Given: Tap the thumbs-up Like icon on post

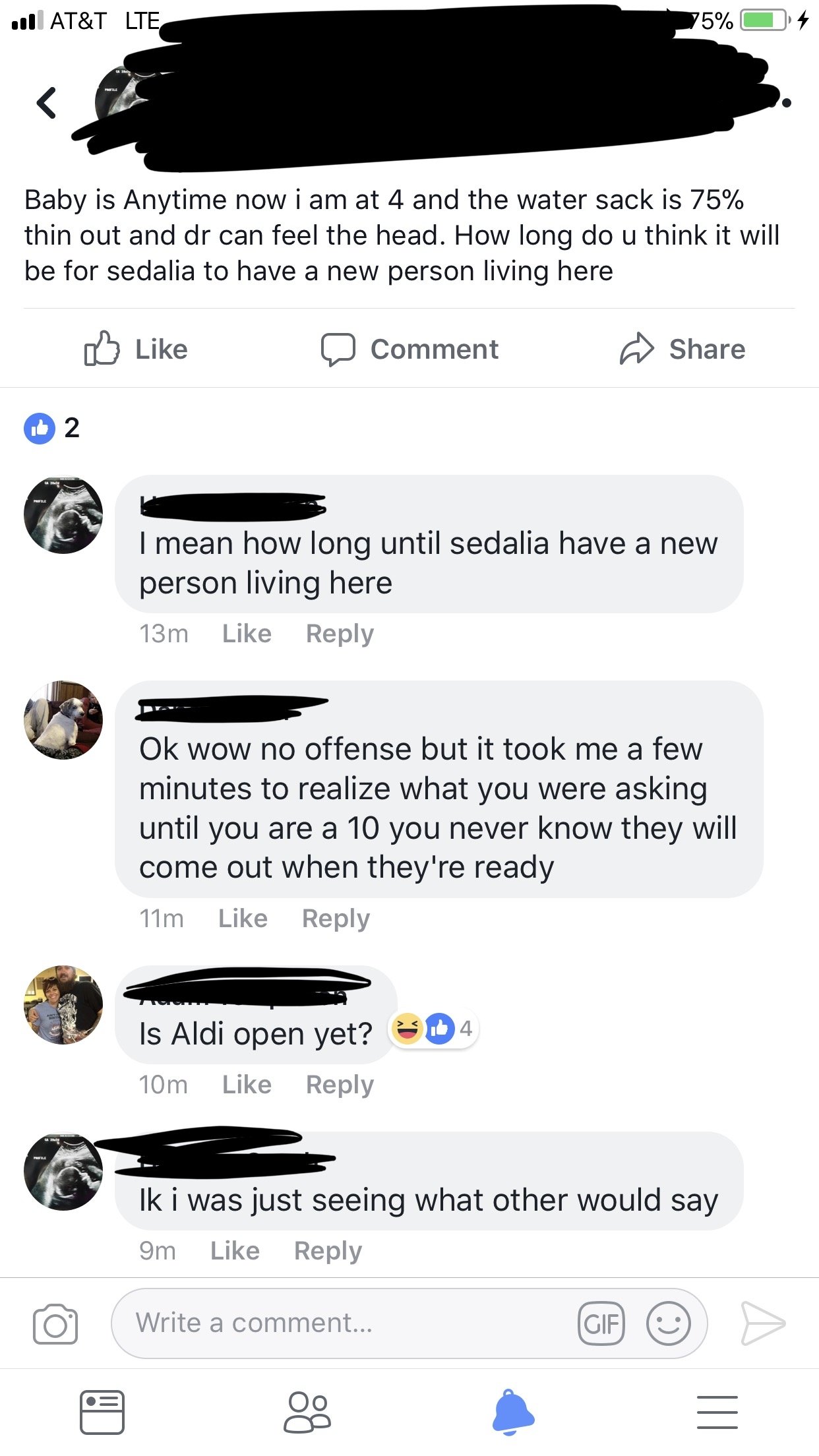Looking at the screenshot, I should click(x=102, y=349).
